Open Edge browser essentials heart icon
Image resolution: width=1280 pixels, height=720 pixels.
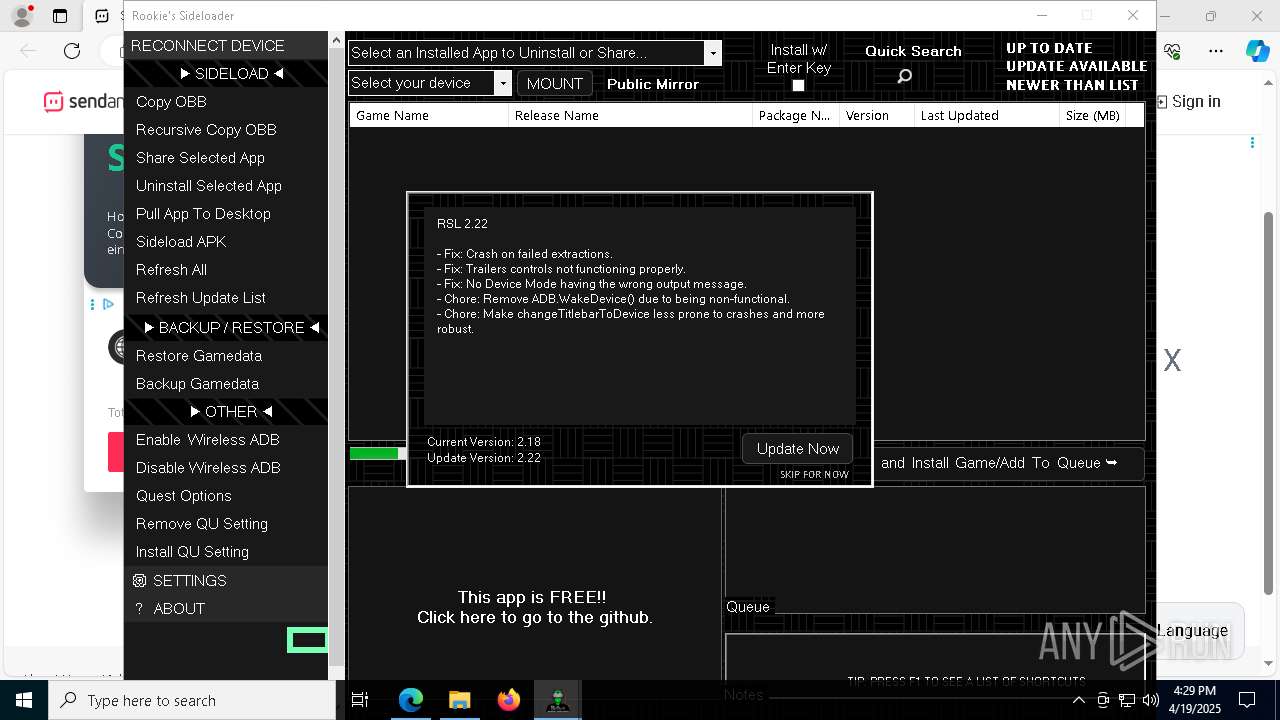point(1173,51)
